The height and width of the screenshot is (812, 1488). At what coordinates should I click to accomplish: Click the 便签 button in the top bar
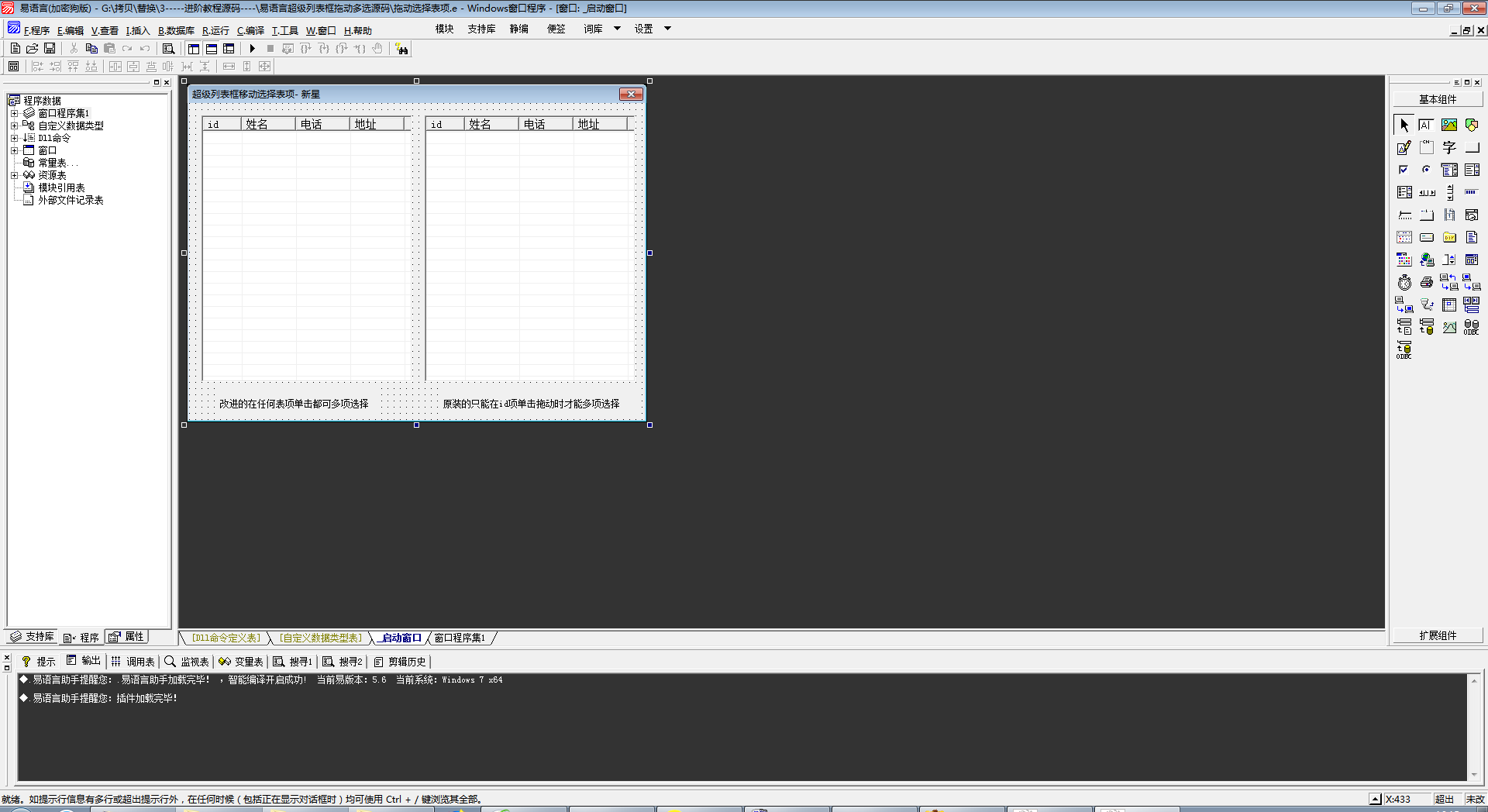556,29
